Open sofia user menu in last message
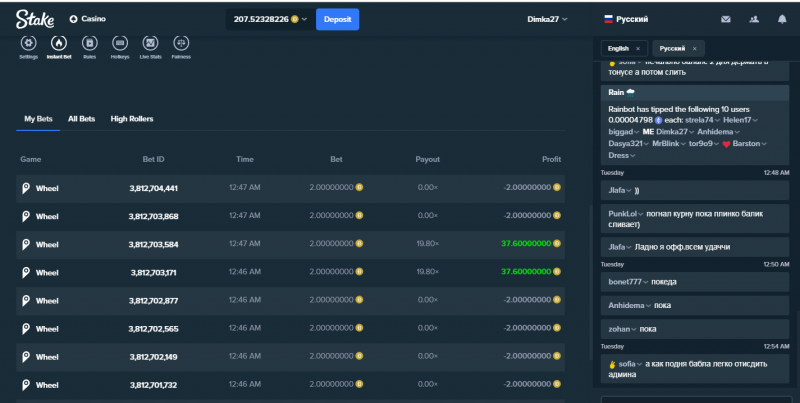The image size is (800, 403). [x=630, y=364]
